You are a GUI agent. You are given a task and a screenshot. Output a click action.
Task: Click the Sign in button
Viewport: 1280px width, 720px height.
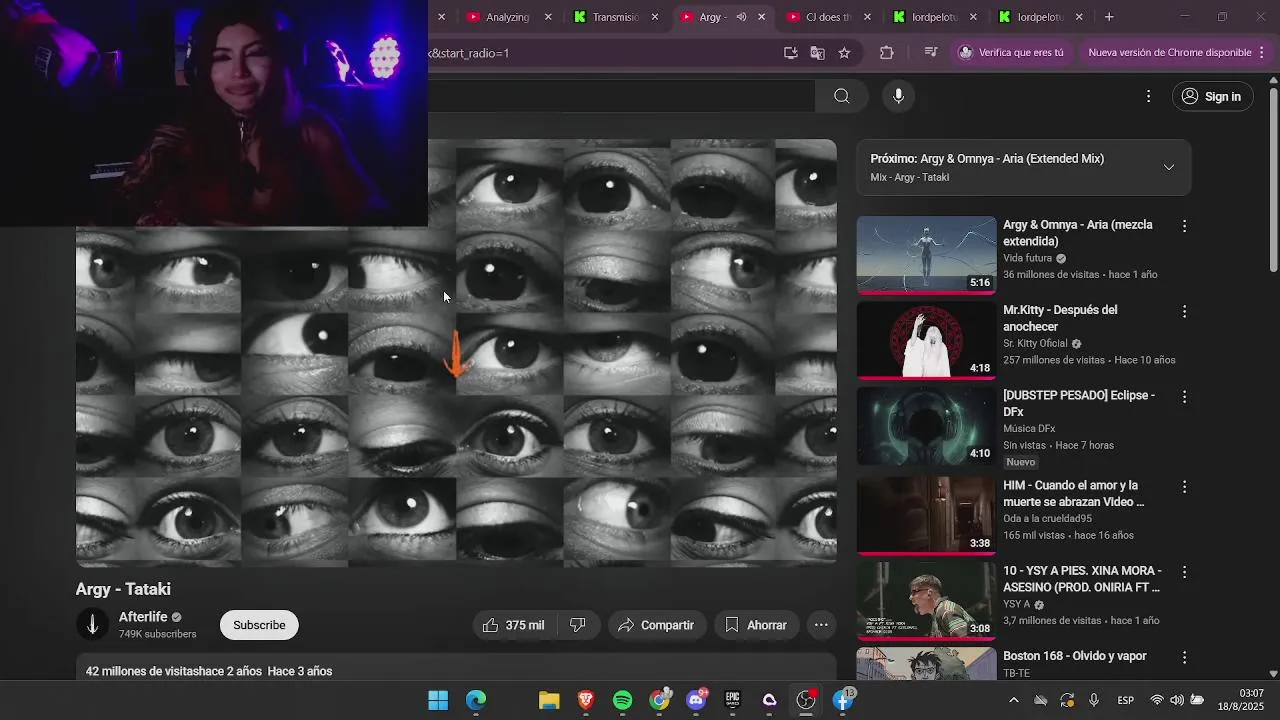[1211, 96]
